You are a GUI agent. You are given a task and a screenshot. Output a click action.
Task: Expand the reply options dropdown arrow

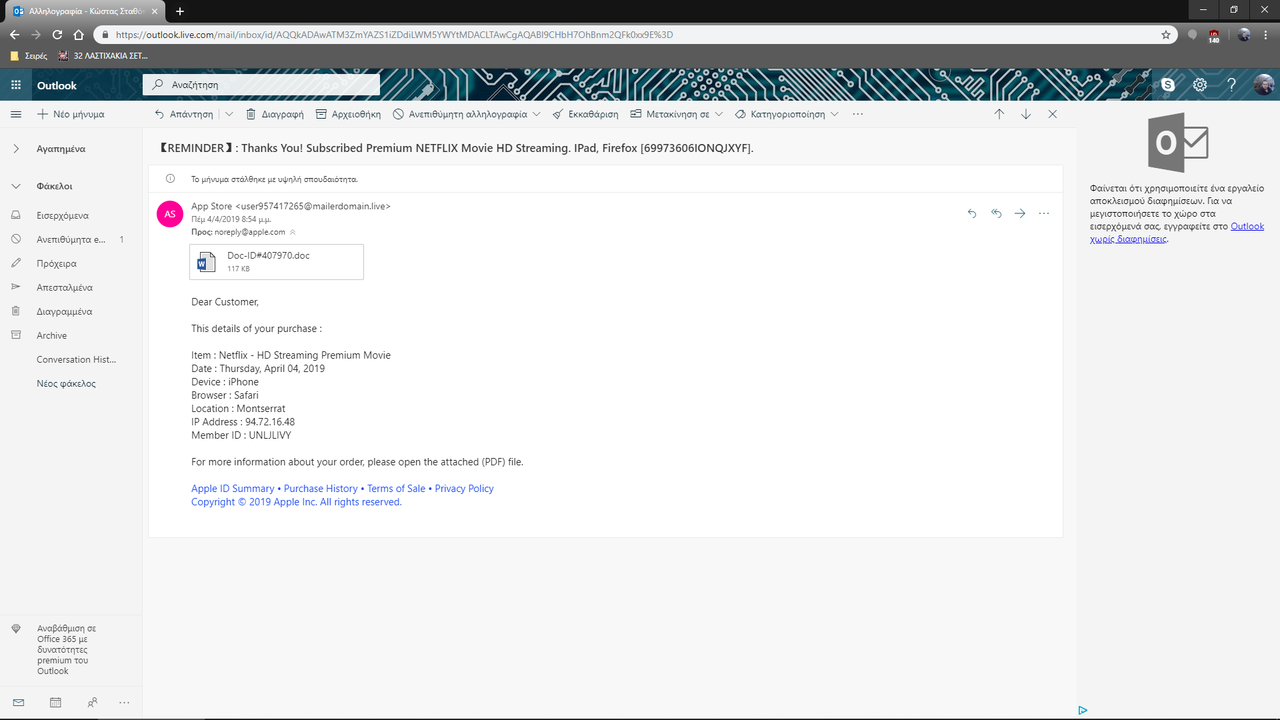tap(229, 114)
